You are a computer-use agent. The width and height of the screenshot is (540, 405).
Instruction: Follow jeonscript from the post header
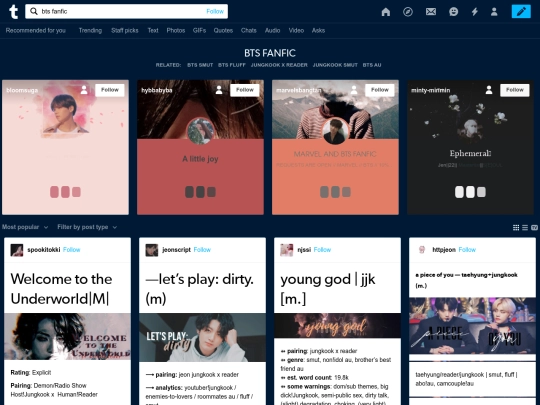click(202, 250)
